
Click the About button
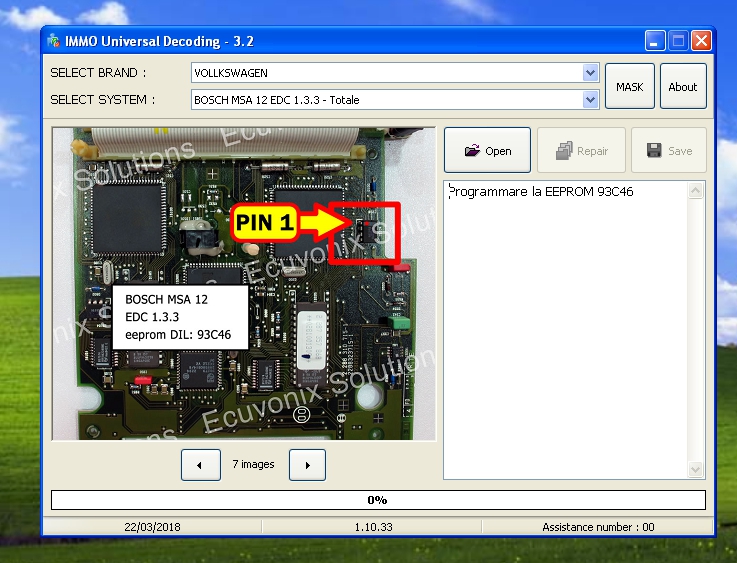click(x=683, y=86)
